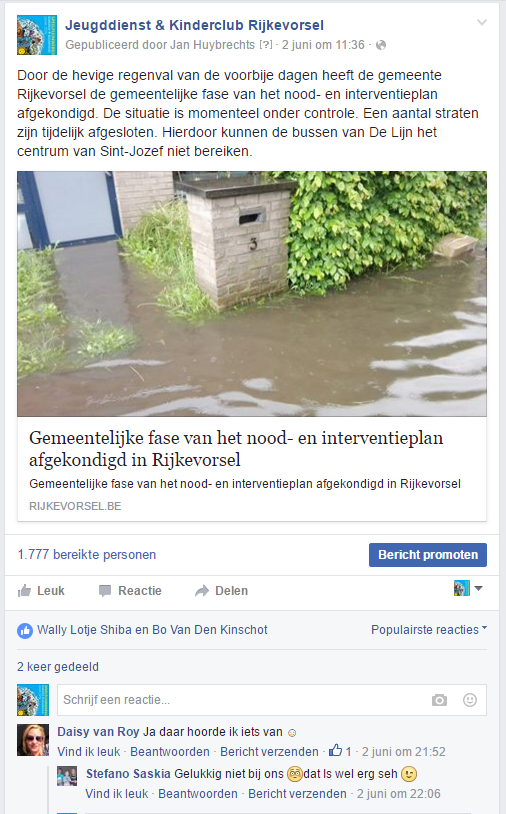Open the post options chevron menu

(x=482, y=23)
